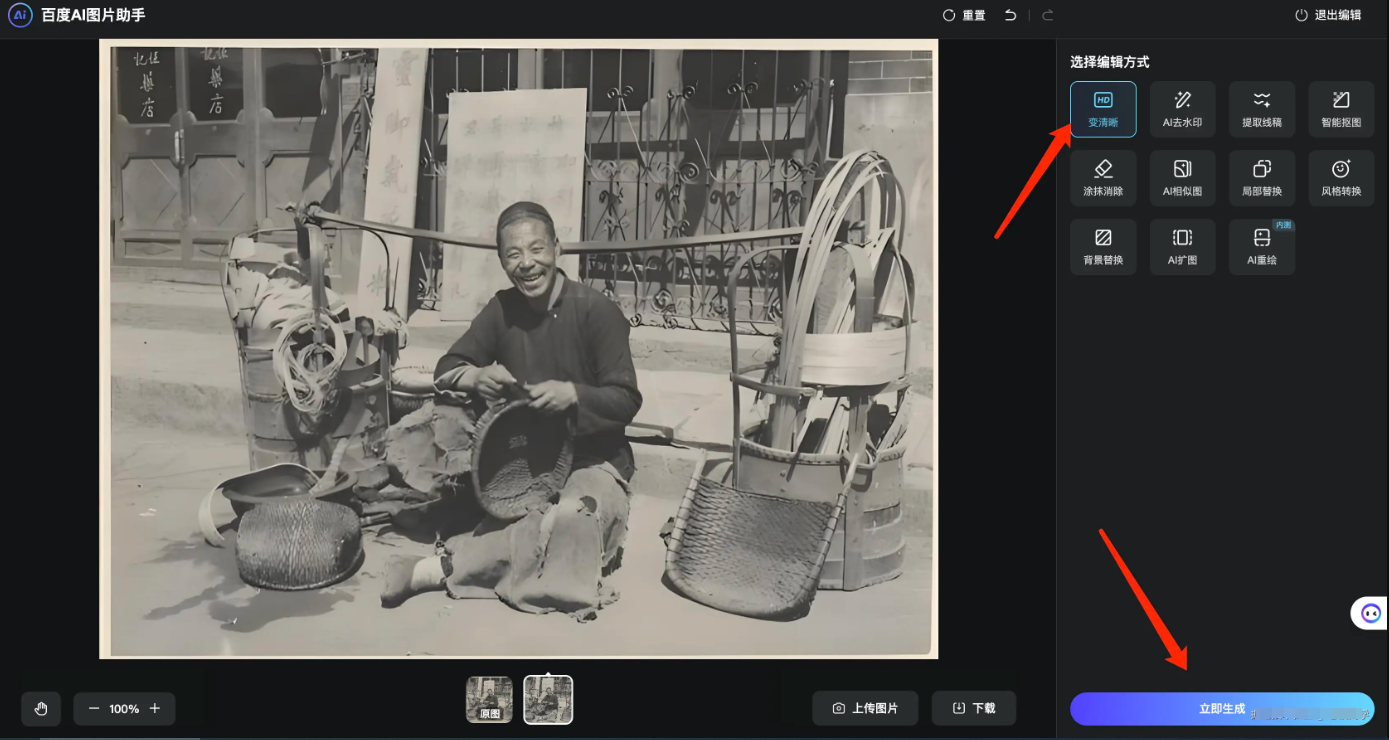
Task: Select the 涂抹消除 eraser tool
Action: pyautogui.click(x=1103, y=178)
